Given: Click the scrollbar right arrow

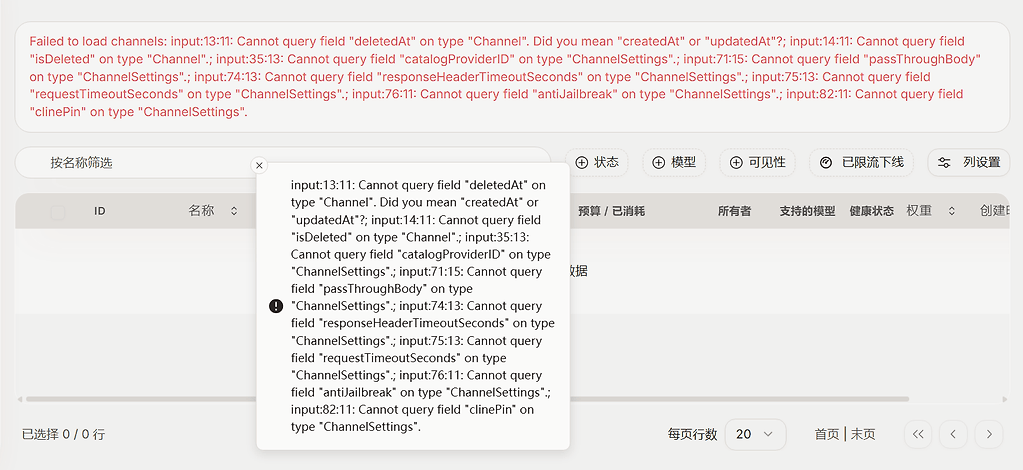Looking at the screenshot, I should [1005, 399].
